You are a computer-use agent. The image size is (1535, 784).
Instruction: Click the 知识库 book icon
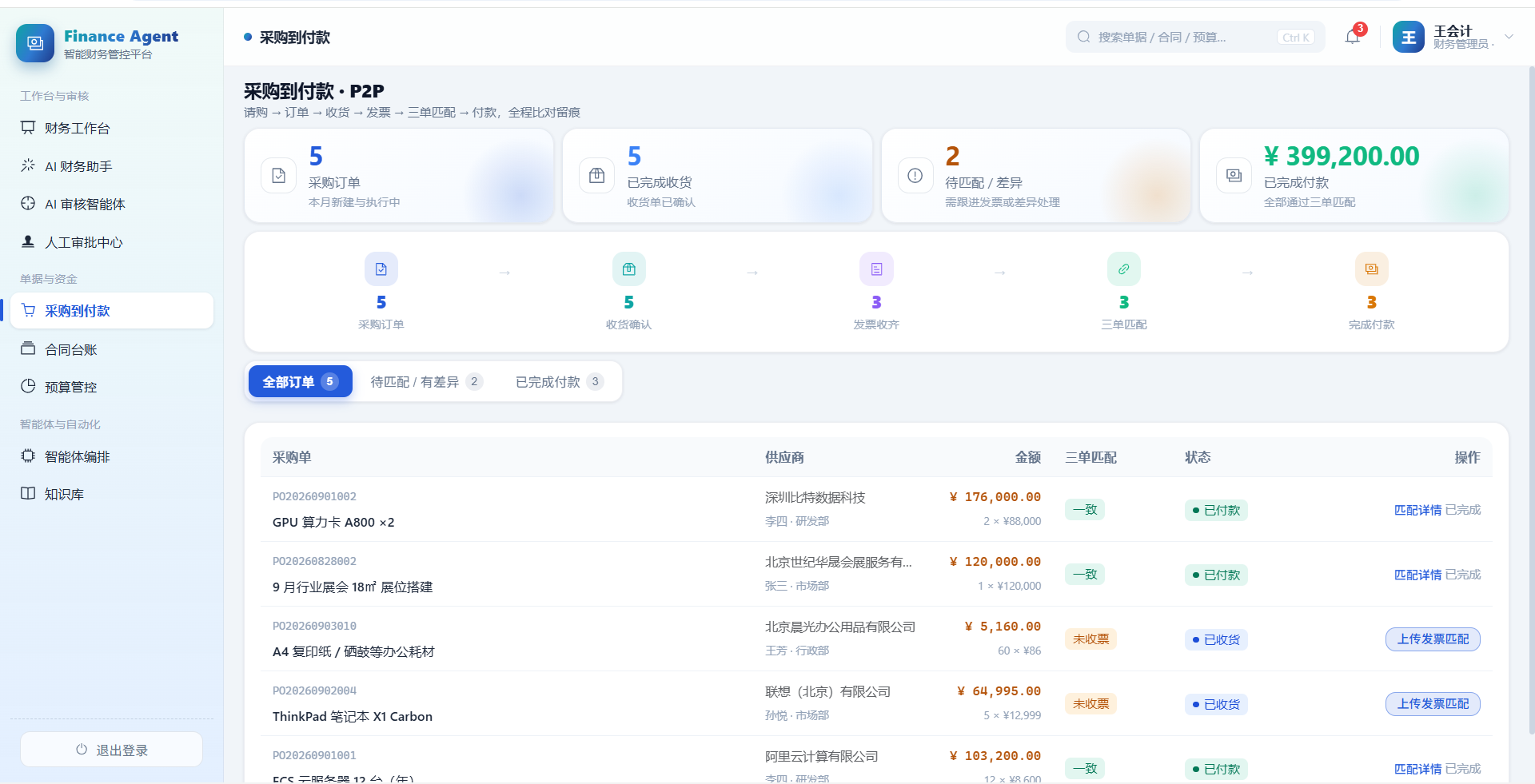pyautogui.click(x=28, y=493)
